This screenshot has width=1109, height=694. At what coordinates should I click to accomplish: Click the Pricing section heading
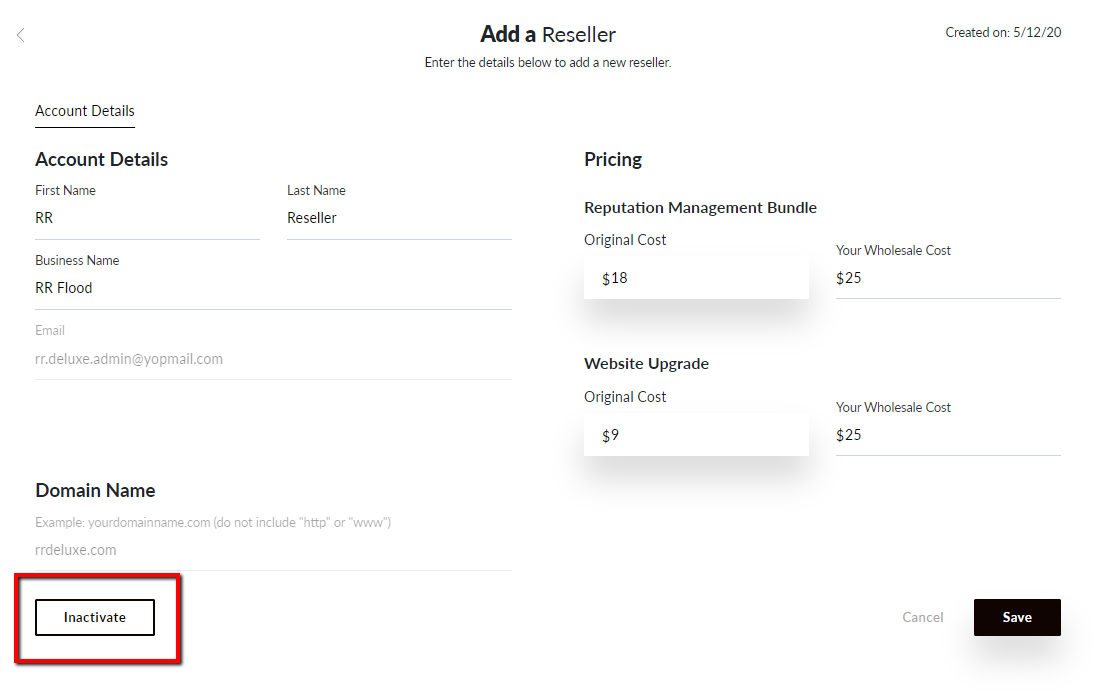[x=613, y=159]
